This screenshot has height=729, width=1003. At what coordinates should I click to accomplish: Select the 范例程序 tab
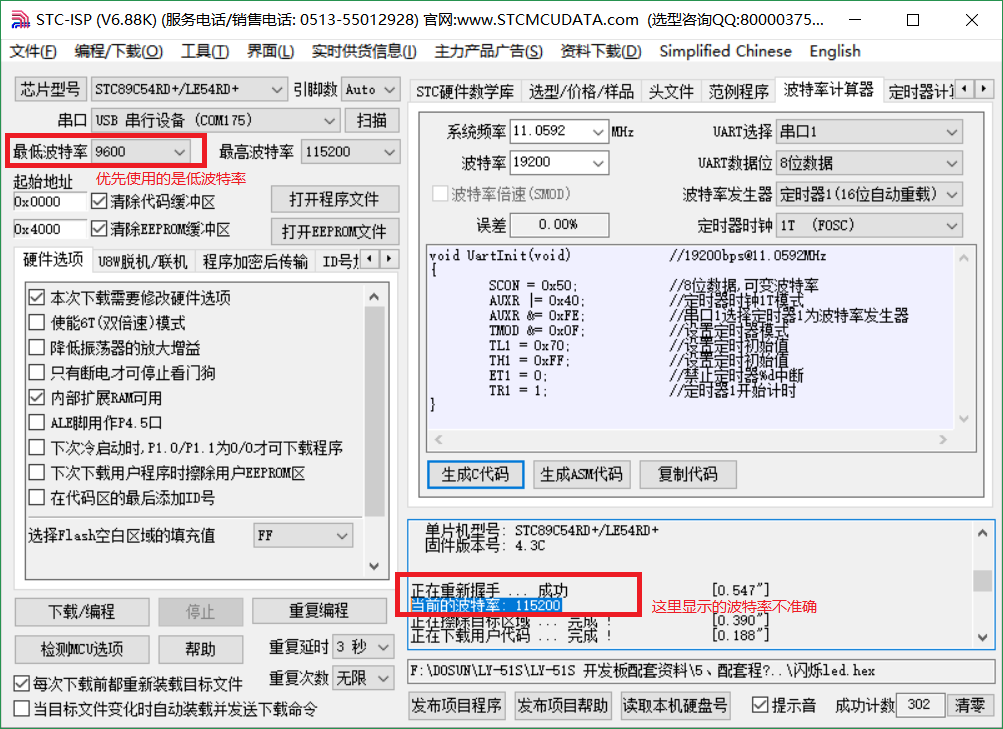(738, 92)
